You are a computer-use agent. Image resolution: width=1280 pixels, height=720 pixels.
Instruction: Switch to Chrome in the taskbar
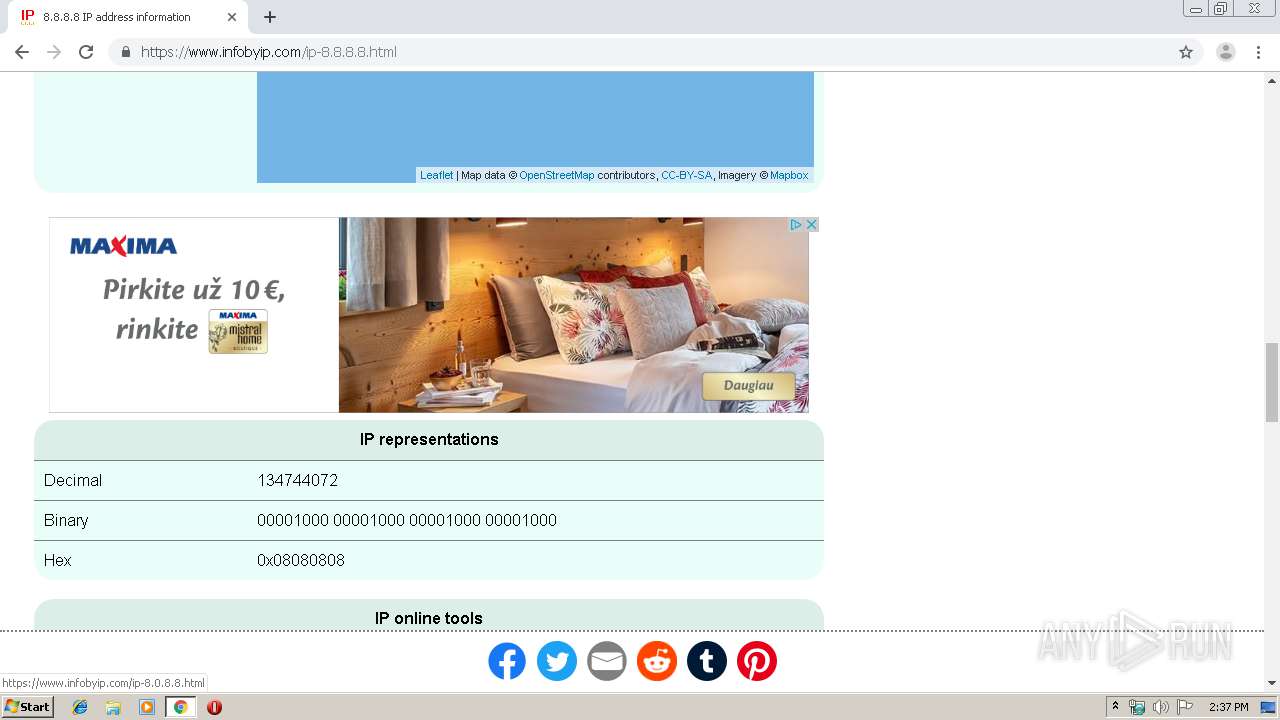pyautogui.click(x=180, y=707)
